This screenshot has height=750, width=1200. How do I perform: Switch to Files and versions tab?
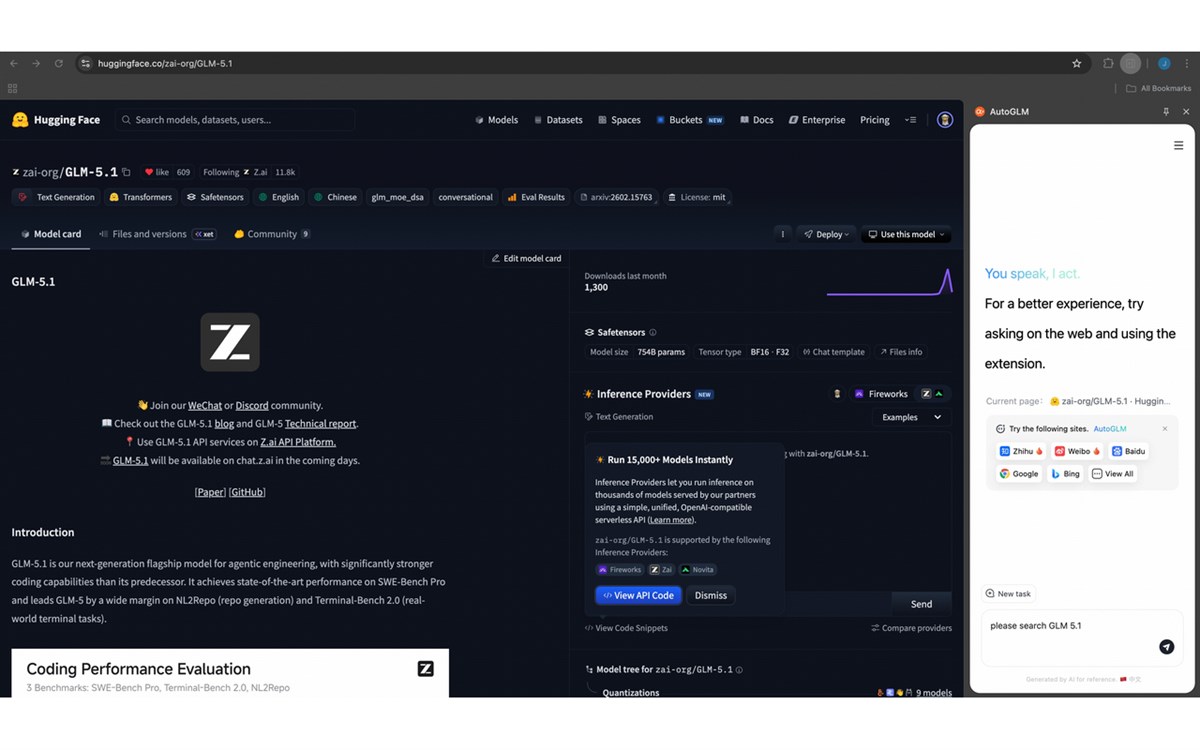(157, 234)
